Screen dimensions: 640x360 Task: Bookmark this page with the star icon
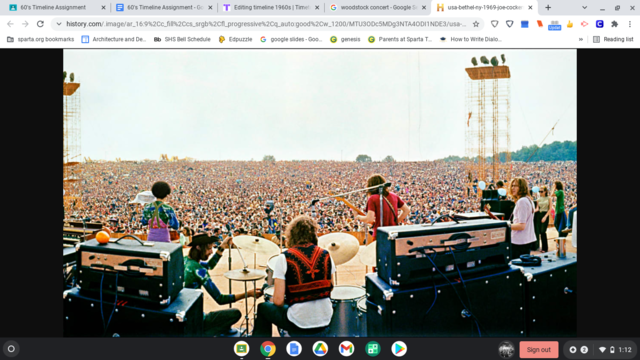coord(476,24)
